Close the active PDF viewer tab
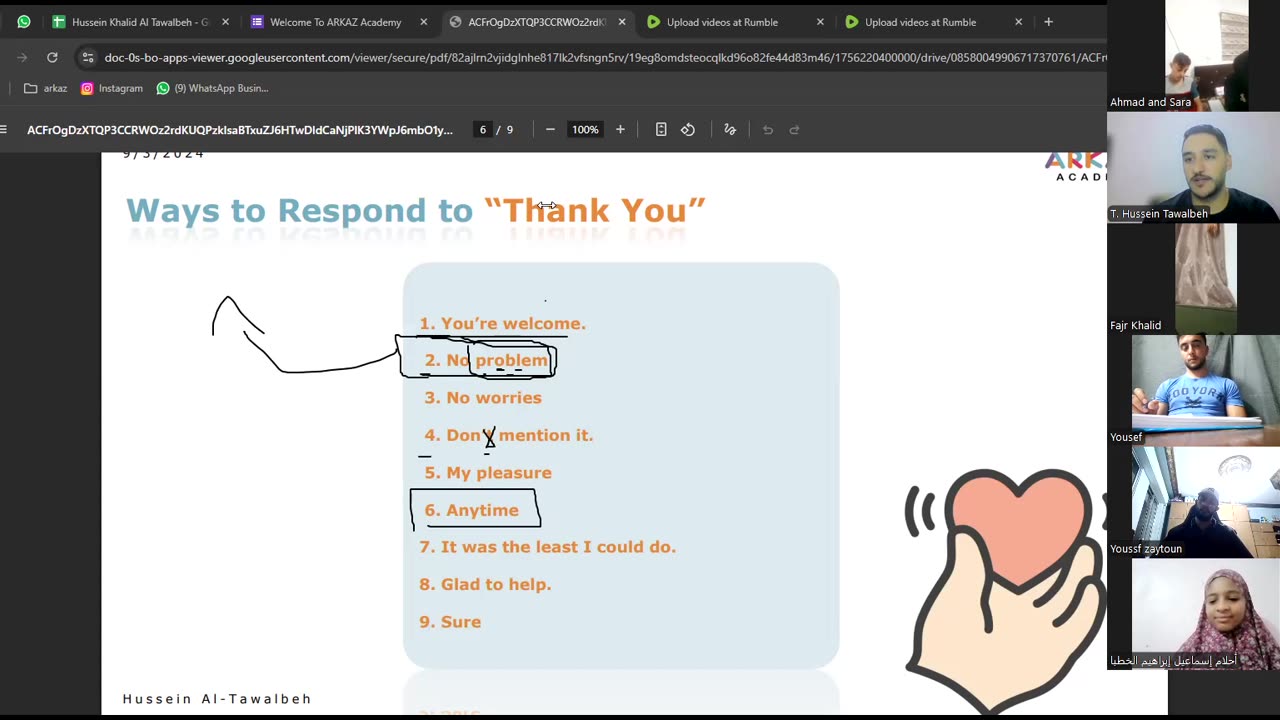Screen dimensions: 1280x720 click(x=621, y=22)
